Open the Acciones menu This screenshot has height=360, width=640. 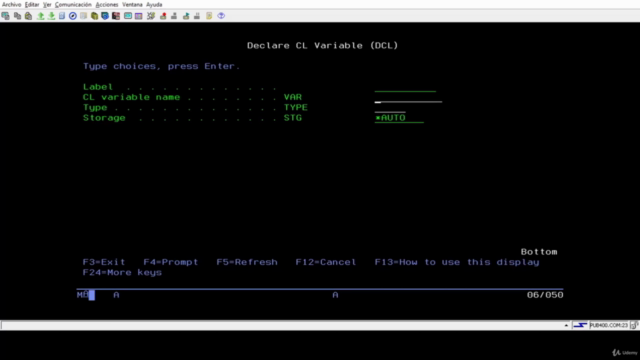107,4
